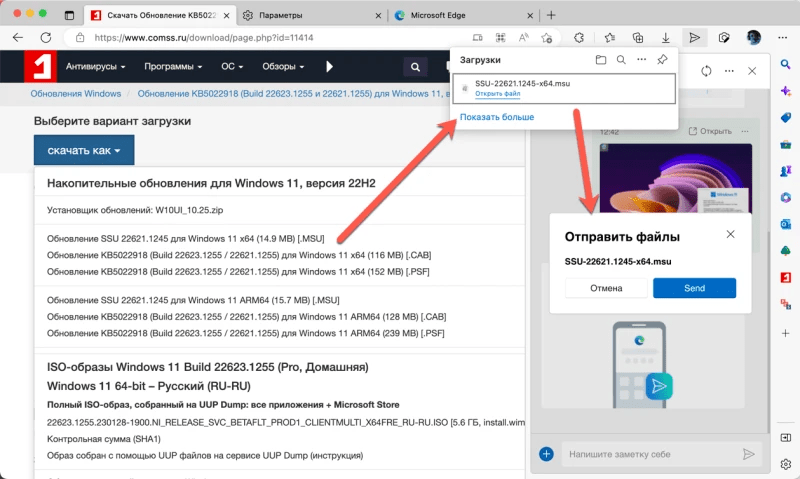Screen dimensions: 800x479
Task: Open more options in Downloads popup
Action: pos(641,60)
